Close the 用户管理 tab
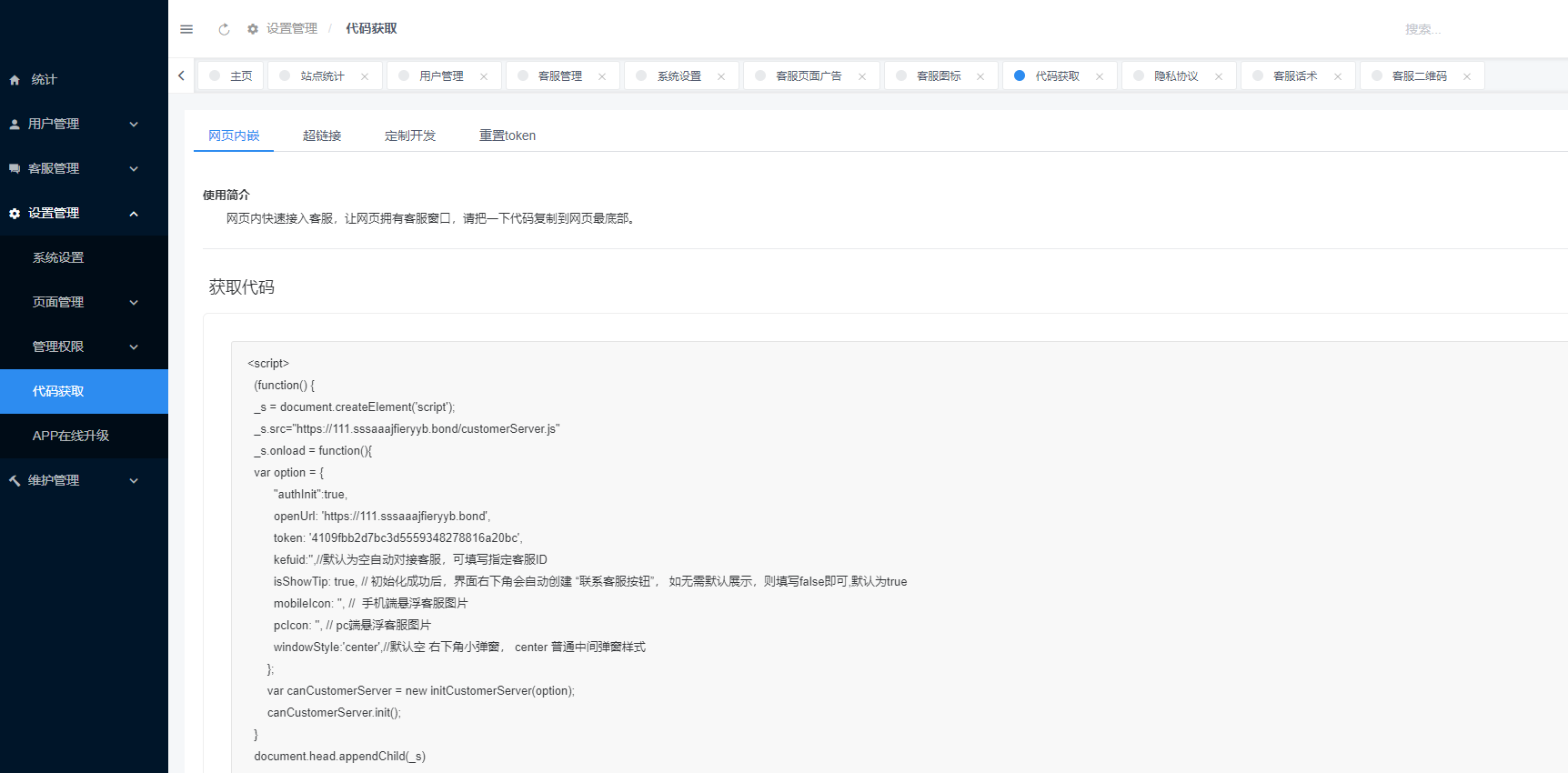This screenshot has height=773, width=1568. tap(484, 76)
